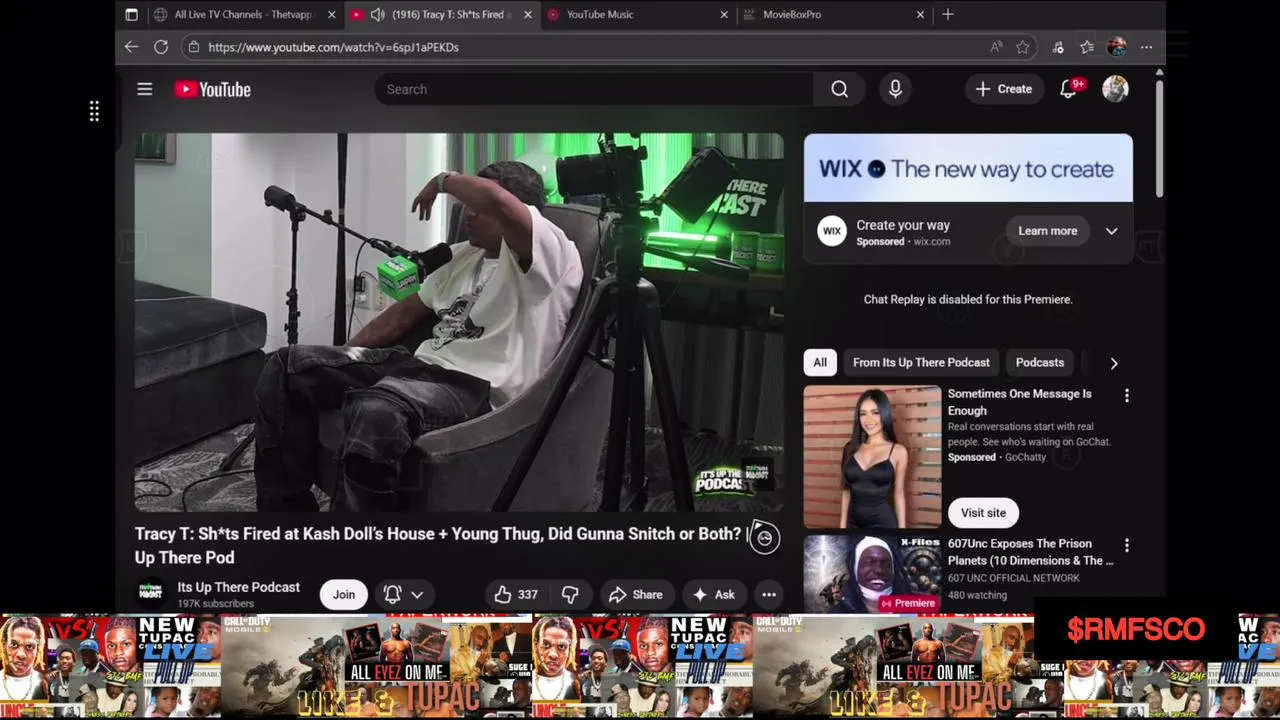Click Visit site on GoChatty ad
The height and width of the screenshot is (720, 1280).
[983, 513]
